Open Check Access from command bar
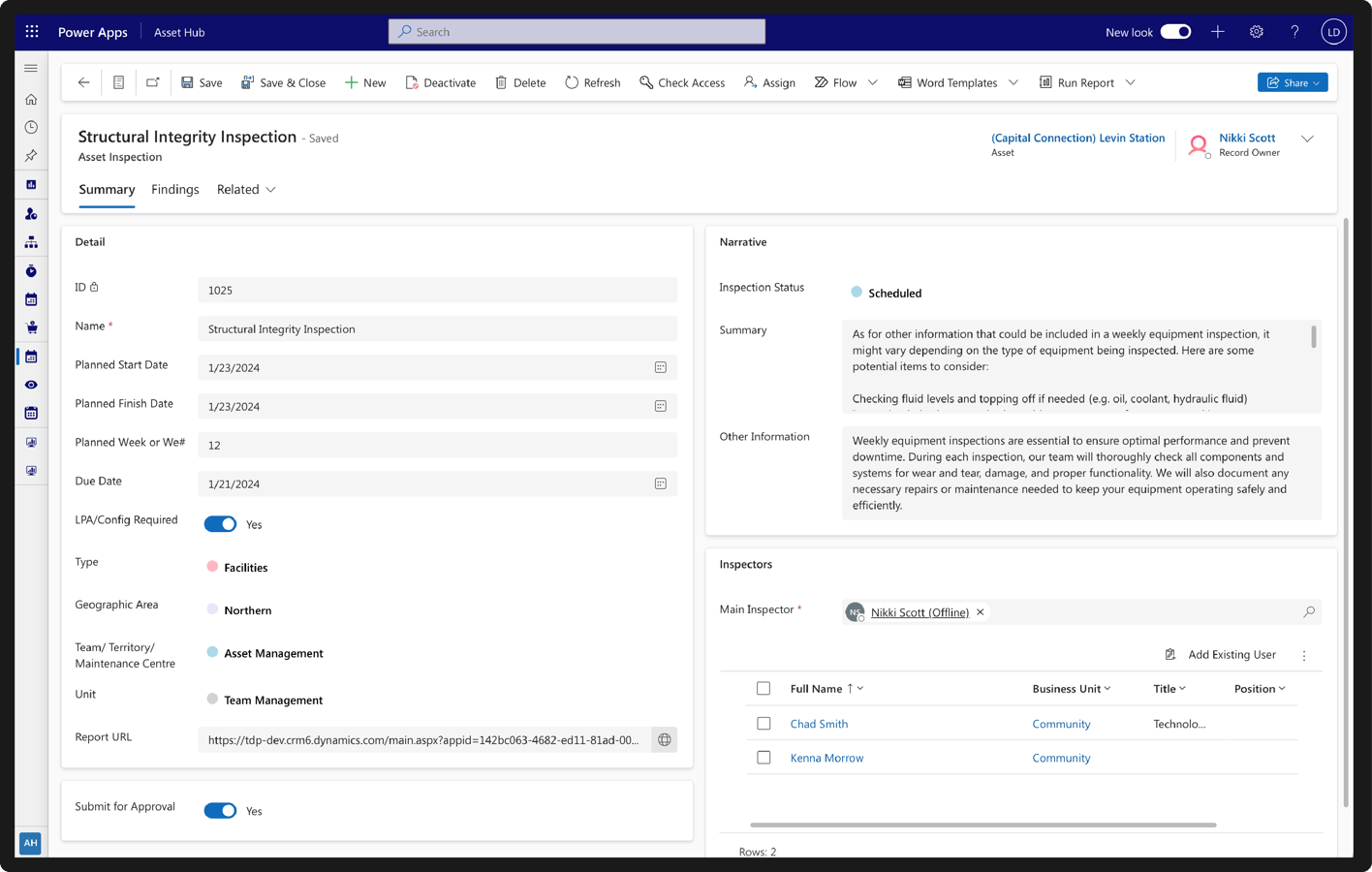Image resolution: width=1372 pixels, height=872 pixels. (682, 82)
